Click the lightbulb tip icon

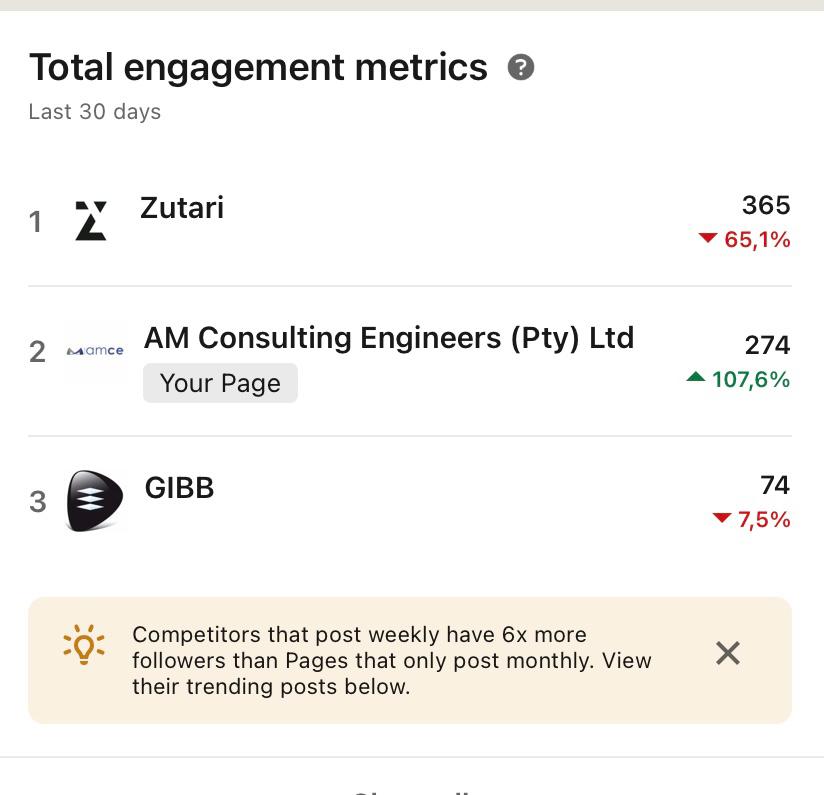click(x=84, y=645)
